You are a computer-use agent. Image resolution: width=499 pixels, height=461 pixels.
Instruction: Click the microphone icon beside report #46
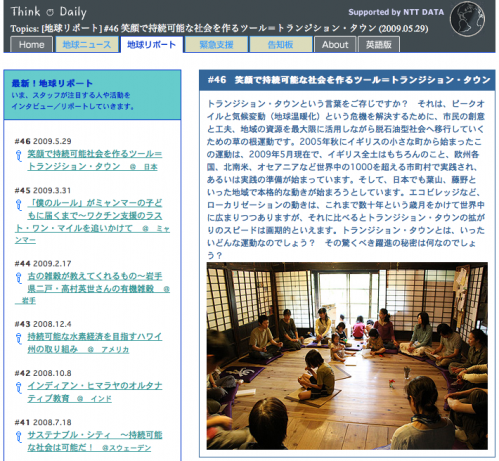(x=19, y=155)
